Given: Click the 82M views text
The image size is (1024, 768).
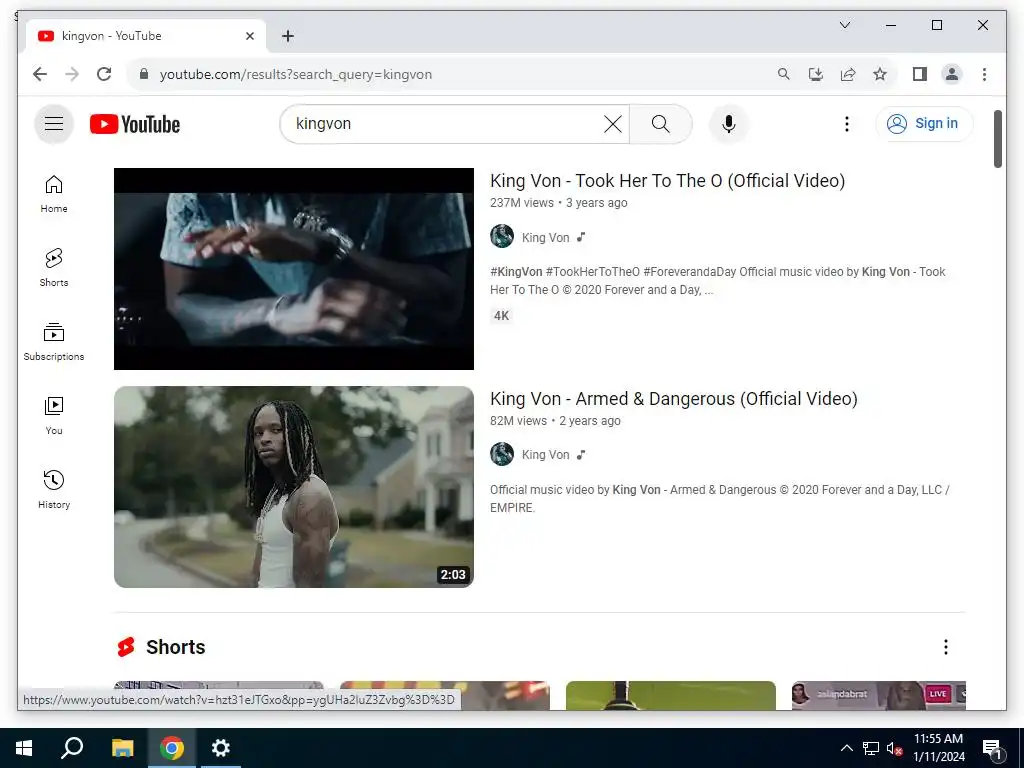Looking at the screenshot, I should (519, 421).
